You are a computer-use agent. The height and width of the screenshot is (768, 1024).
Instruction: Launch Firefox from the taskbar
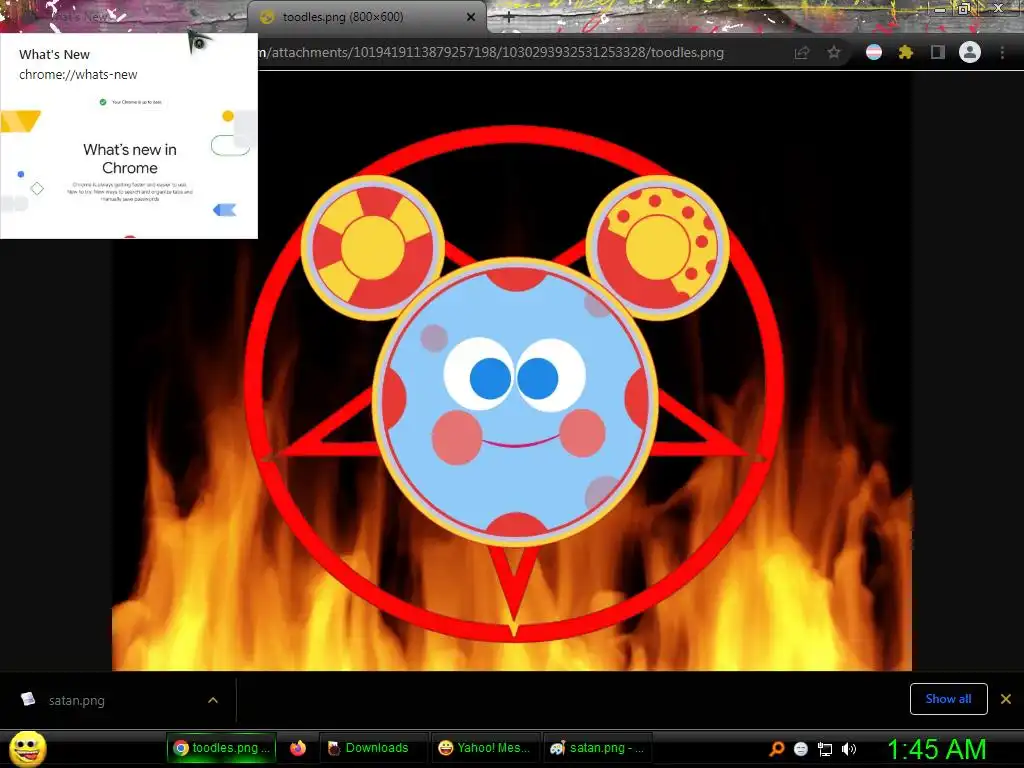coord(298,748)
